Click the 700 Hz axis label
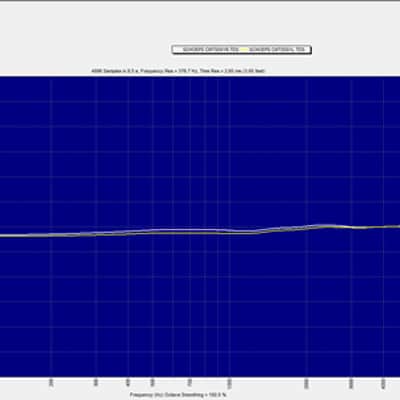The width and height of the screenshot is (400, 400). click(x=190, y=383)
